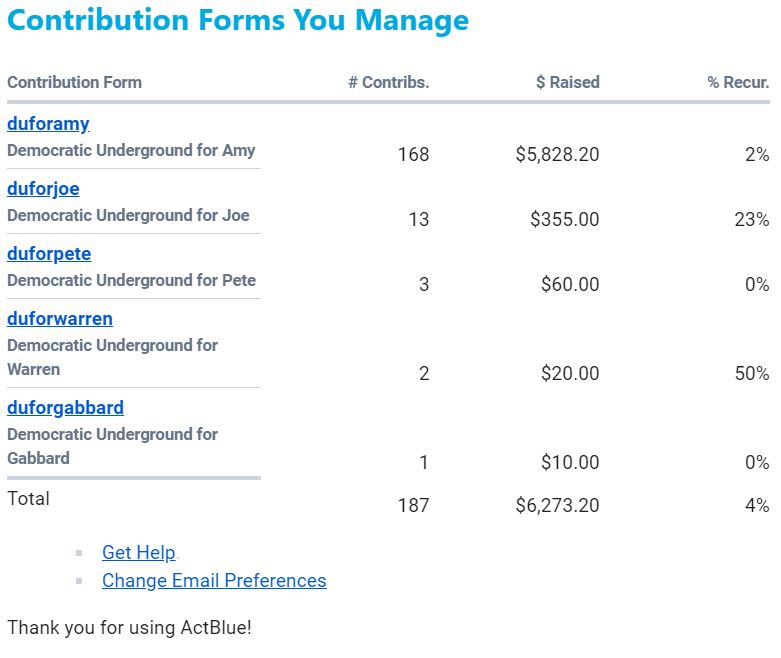This screenshot has height=658, width=781.
Task: Click the total raised amount $6,273.20
Action: [557, 506]
